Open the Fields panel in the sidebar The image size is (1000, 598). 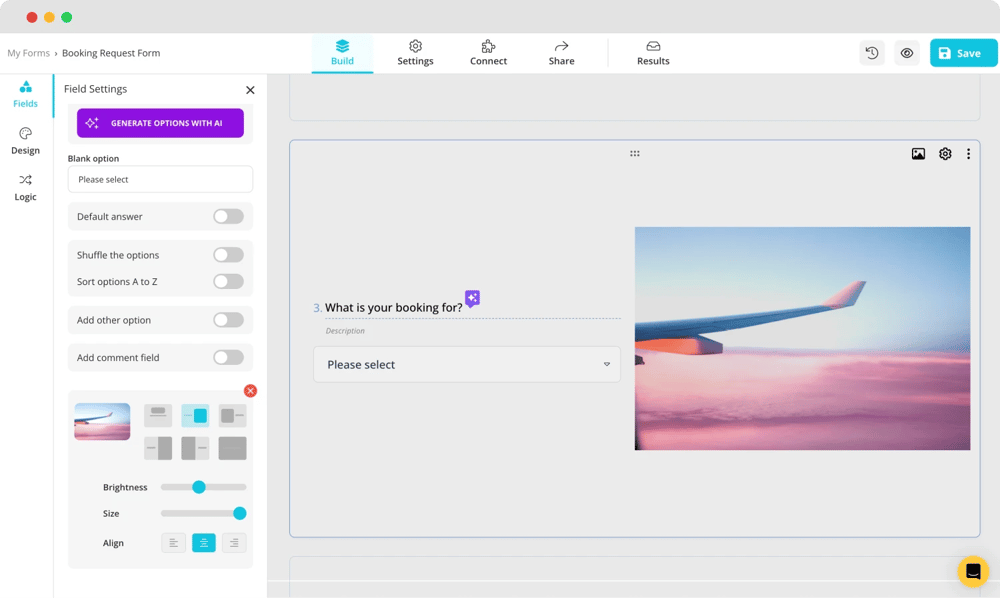[x=25, y=93]
